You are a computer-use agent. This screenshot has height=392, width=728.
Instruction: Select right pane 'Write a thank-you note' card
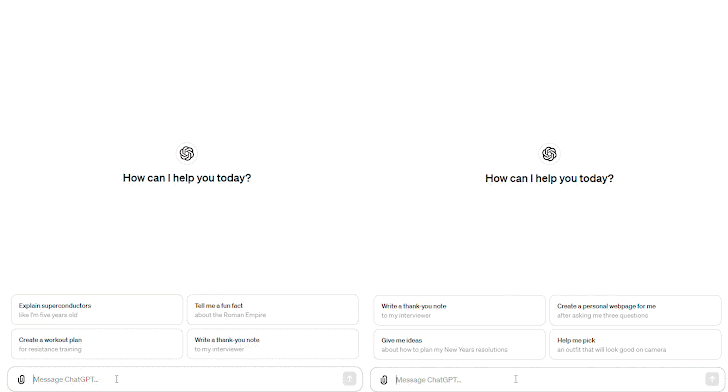(x=460, y=310)
